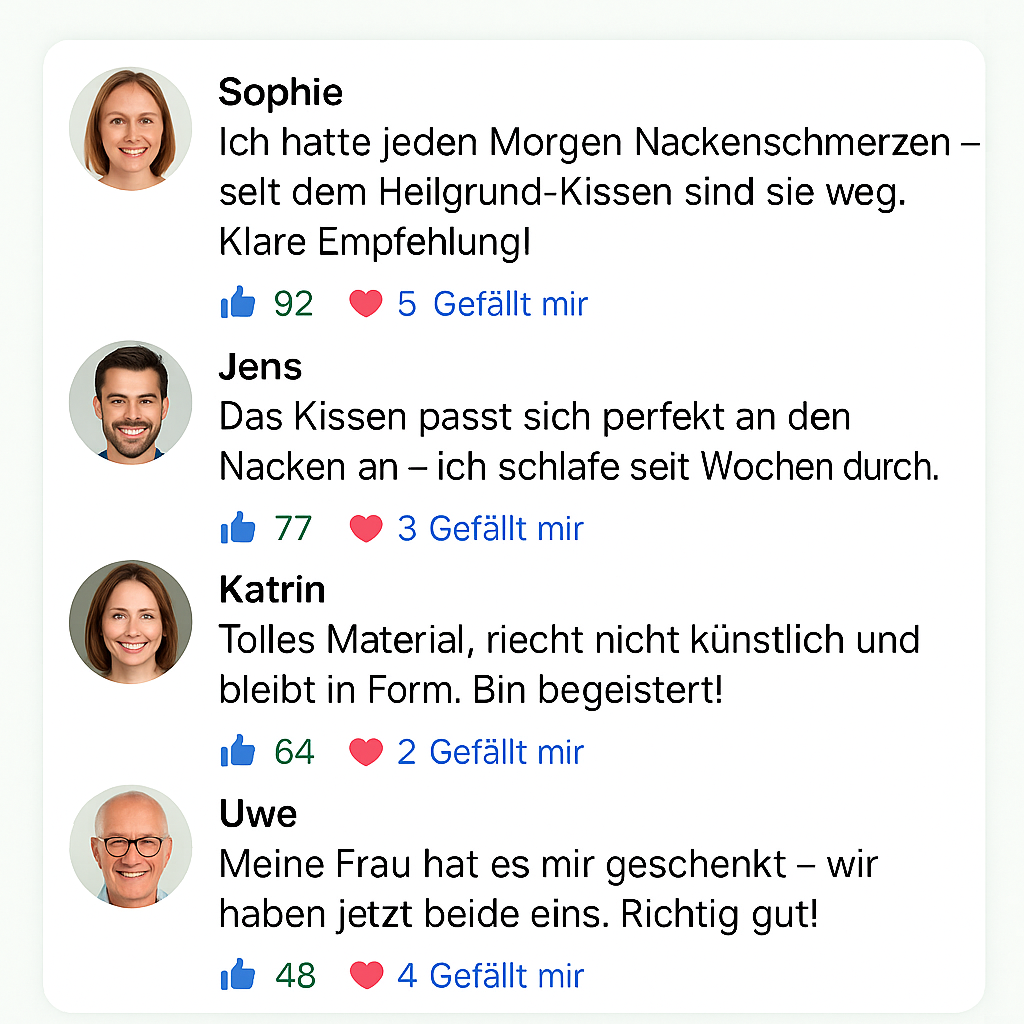This screenshot has height=1024, width=1024.
Task: Click the name Jens above his comment
Action: coord(260,366)
